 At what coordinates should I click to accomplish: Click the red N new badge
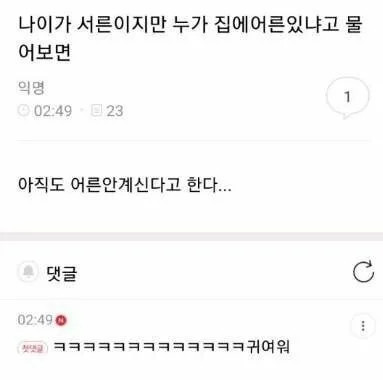(61, 320)
